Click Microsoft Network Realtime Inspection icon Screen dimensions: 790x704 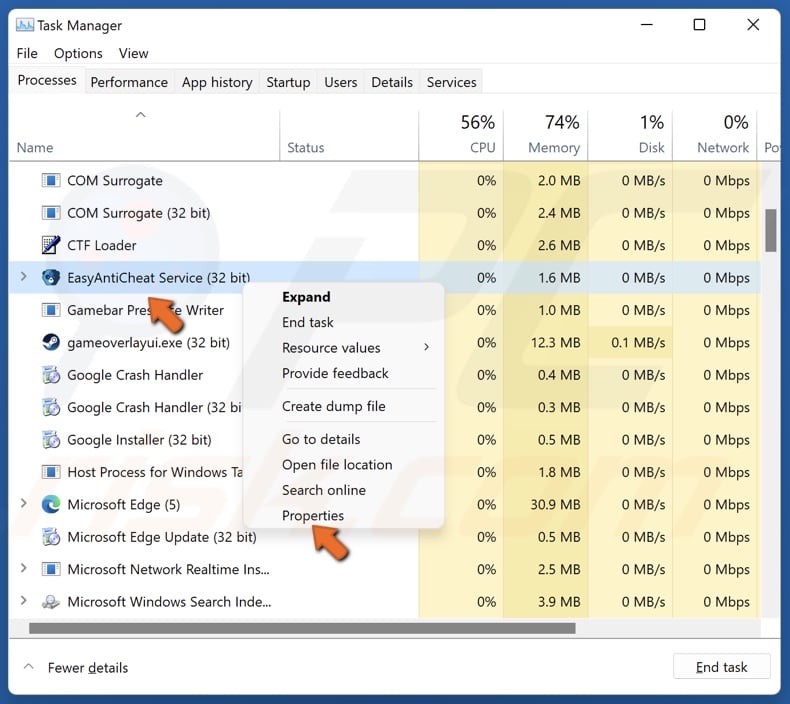pos(50,569)
